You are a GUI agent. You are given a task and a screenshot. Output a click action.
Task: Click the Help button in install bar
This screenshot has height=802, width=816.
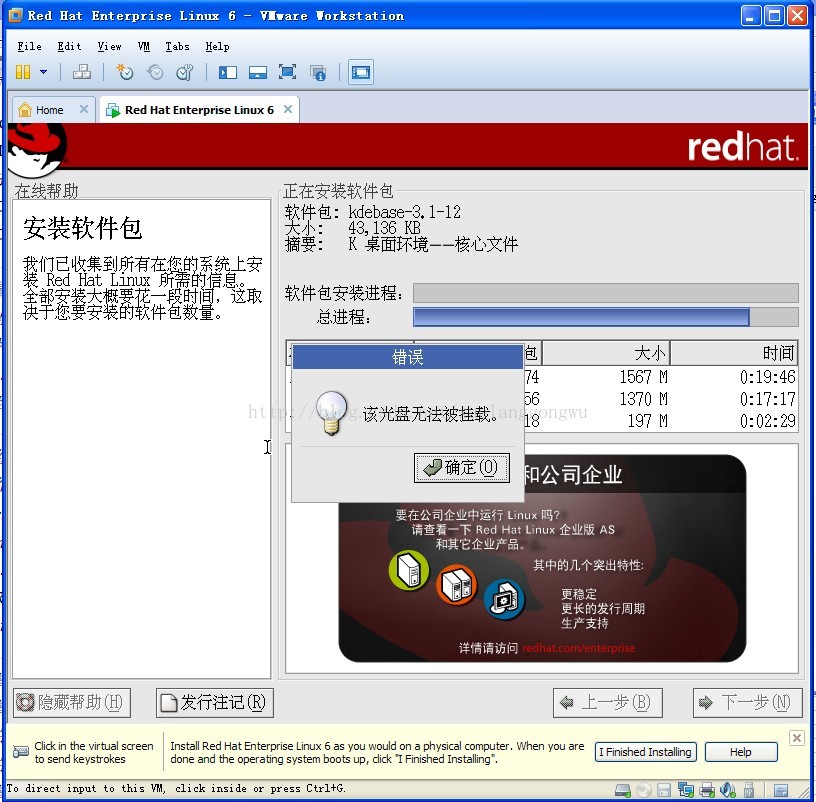(741, 752)
